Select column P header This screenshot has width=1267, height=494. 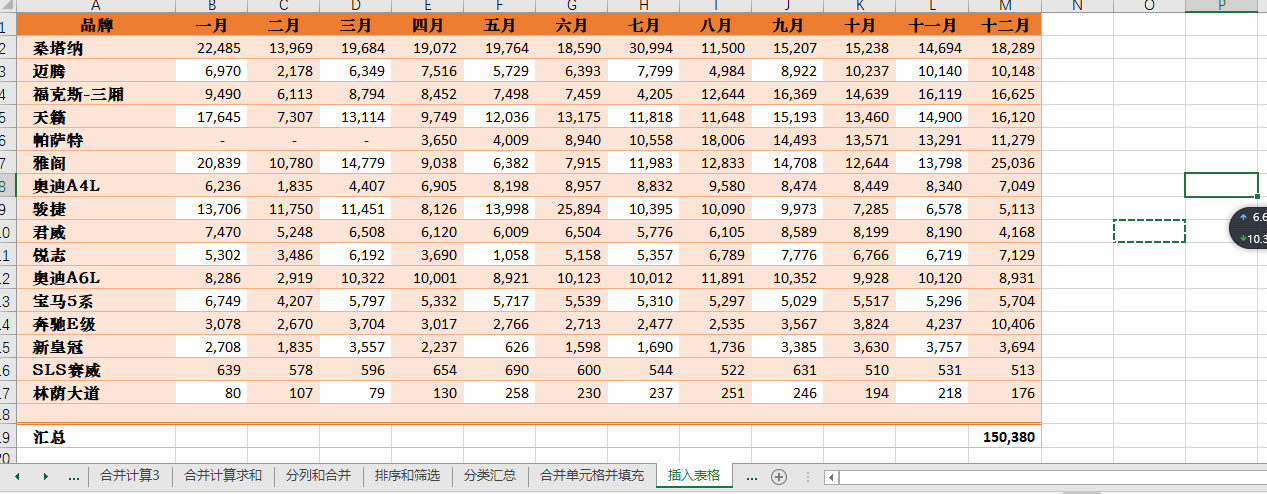tap(1222, 6)
